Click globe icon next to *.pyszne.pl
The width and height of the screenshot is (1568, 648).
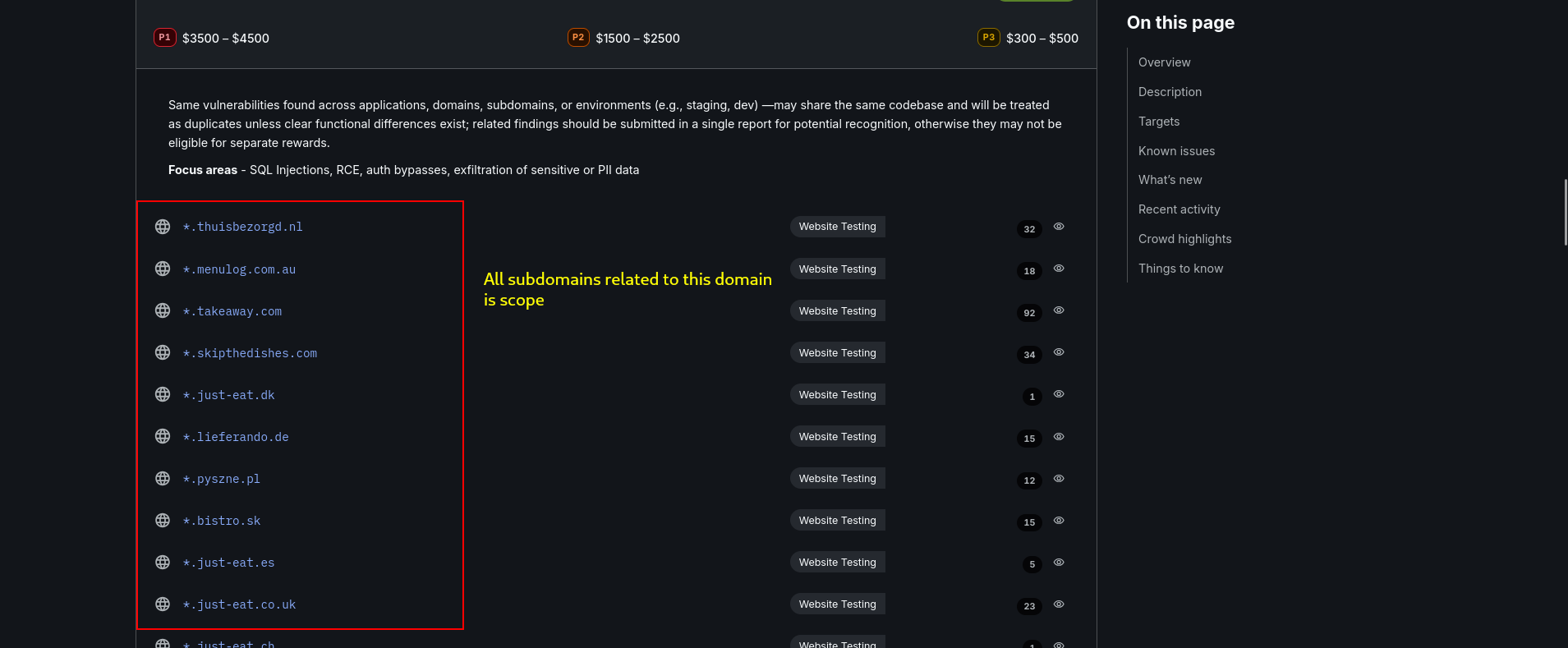point(163,478)
